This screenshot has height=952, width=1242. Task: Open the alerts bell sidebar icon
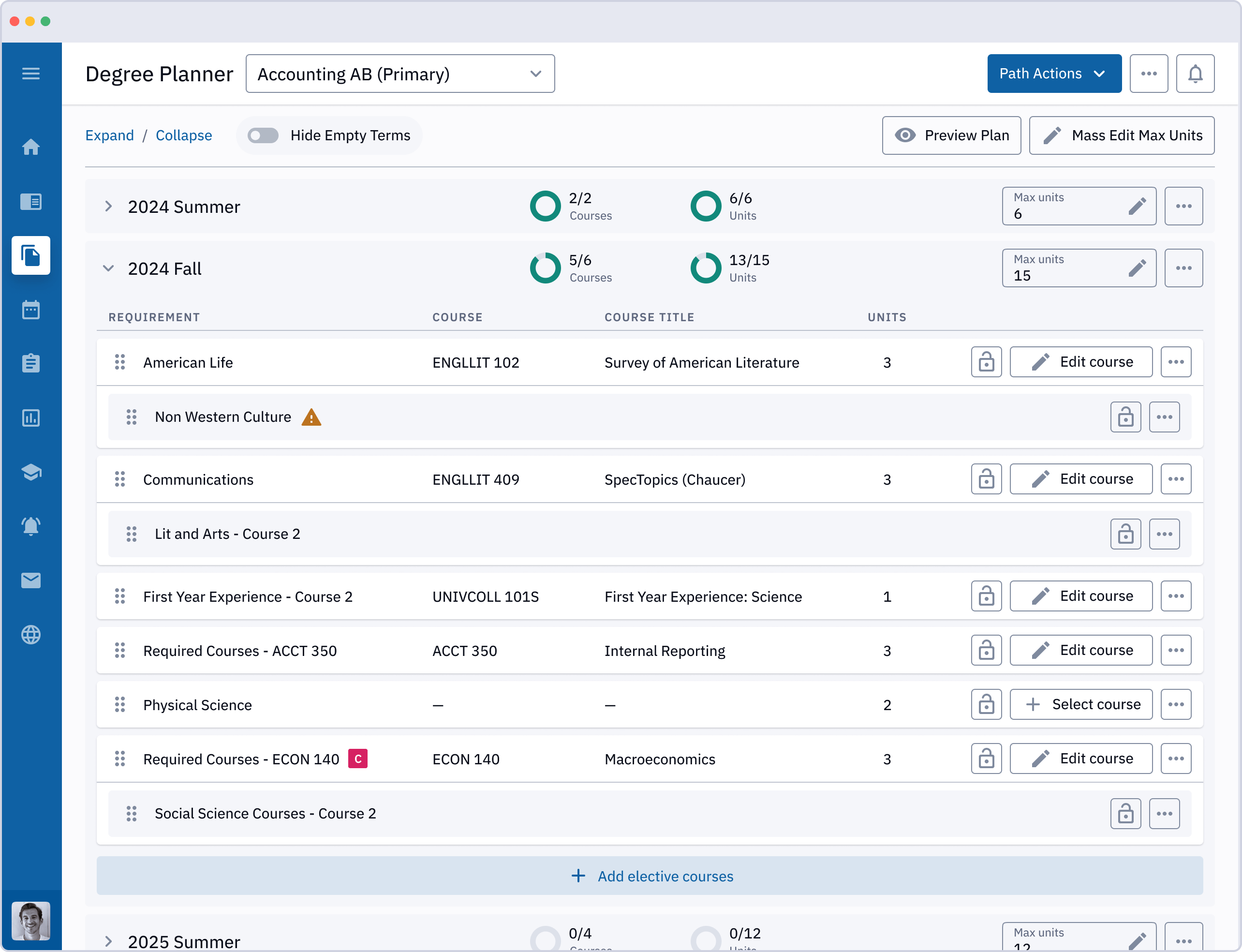point(30,526)
